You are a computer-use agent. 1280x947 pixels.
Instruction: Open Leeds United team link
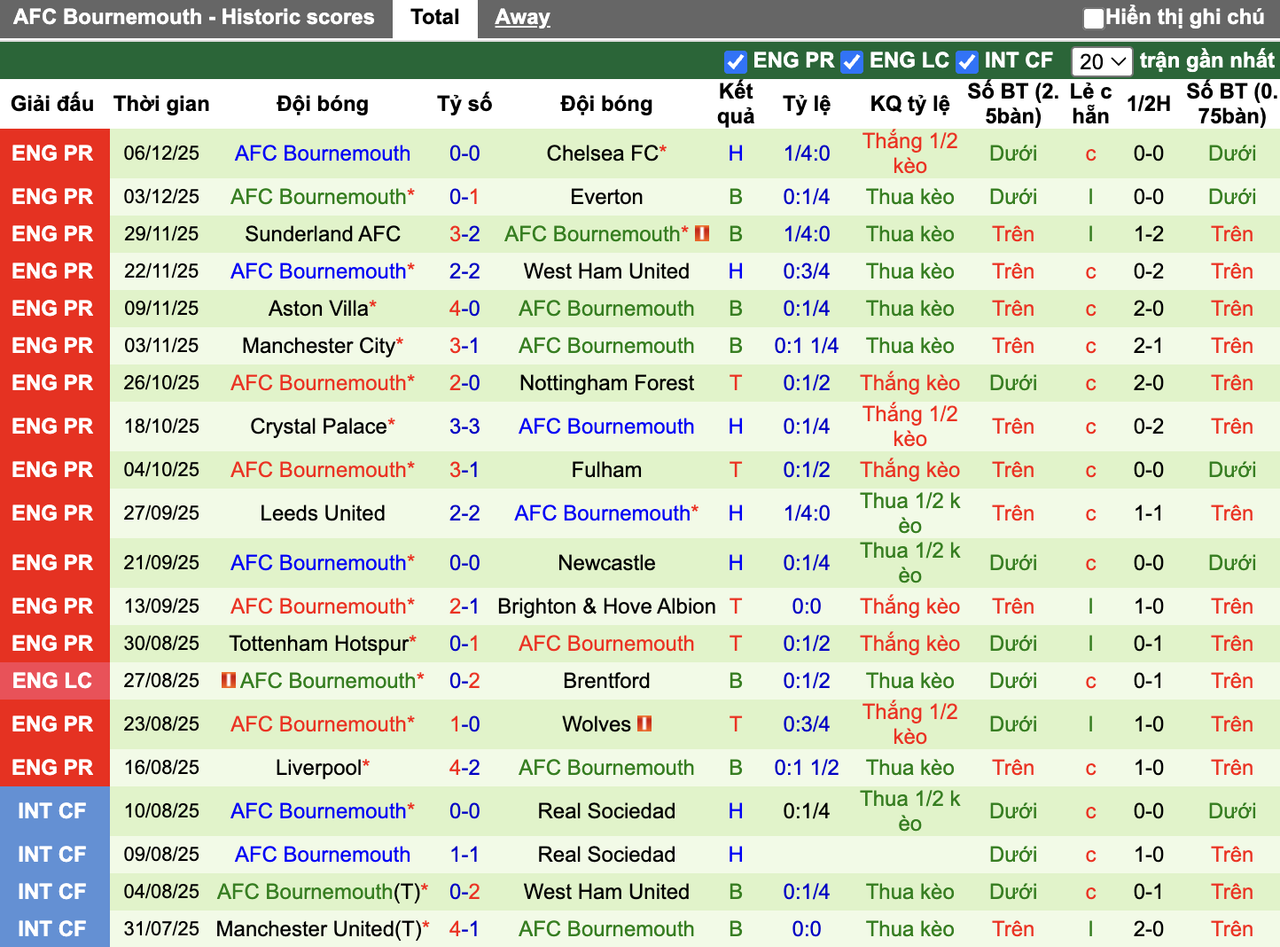coord(323,513)
